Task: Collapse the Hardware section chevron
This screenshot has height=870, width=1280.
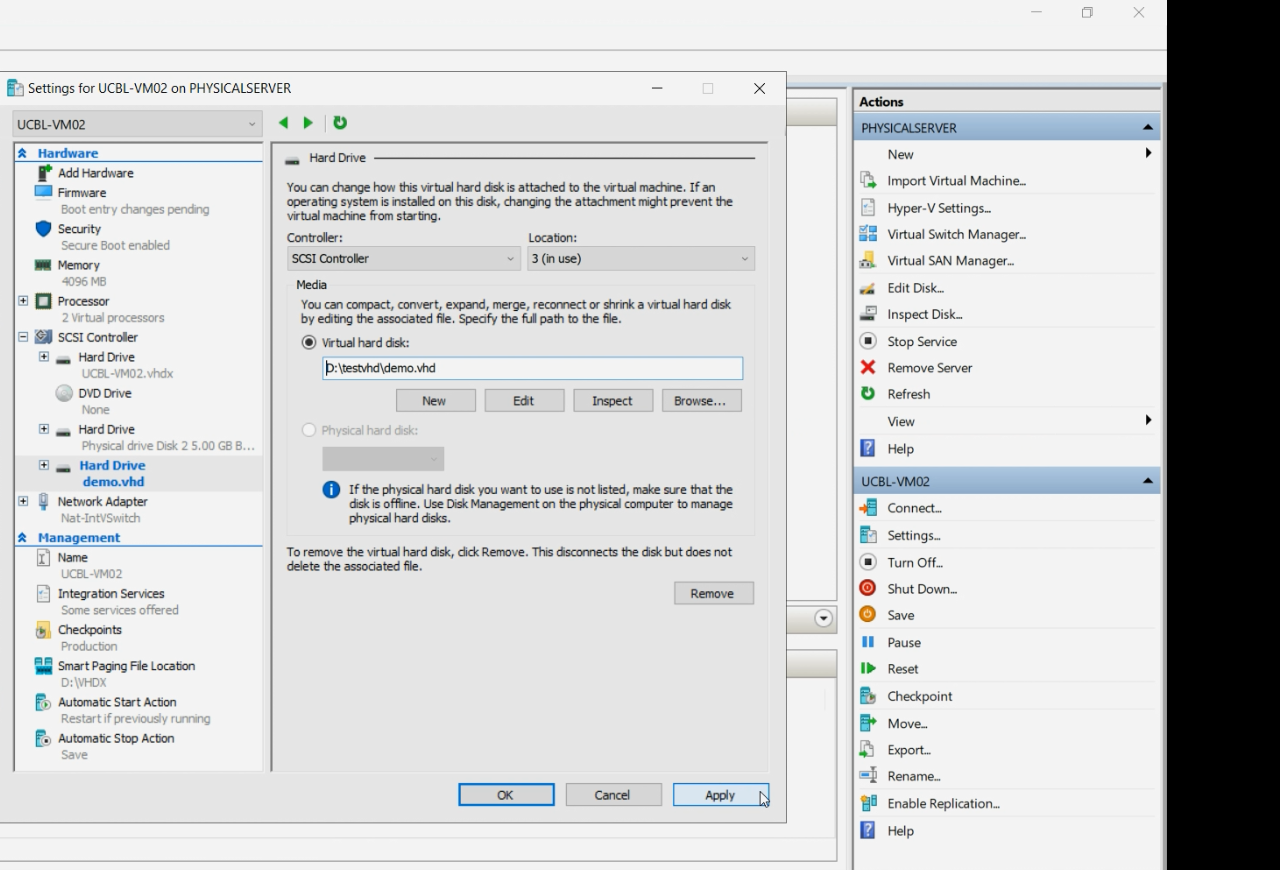Action: [23, 153]
